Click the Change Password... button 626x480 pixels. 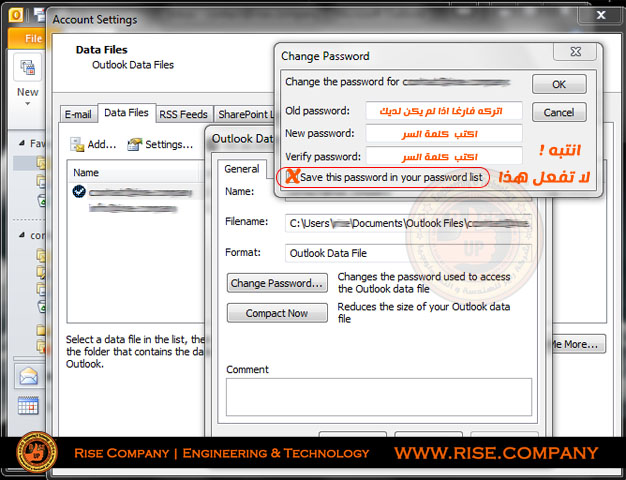(x=277, y=283)
